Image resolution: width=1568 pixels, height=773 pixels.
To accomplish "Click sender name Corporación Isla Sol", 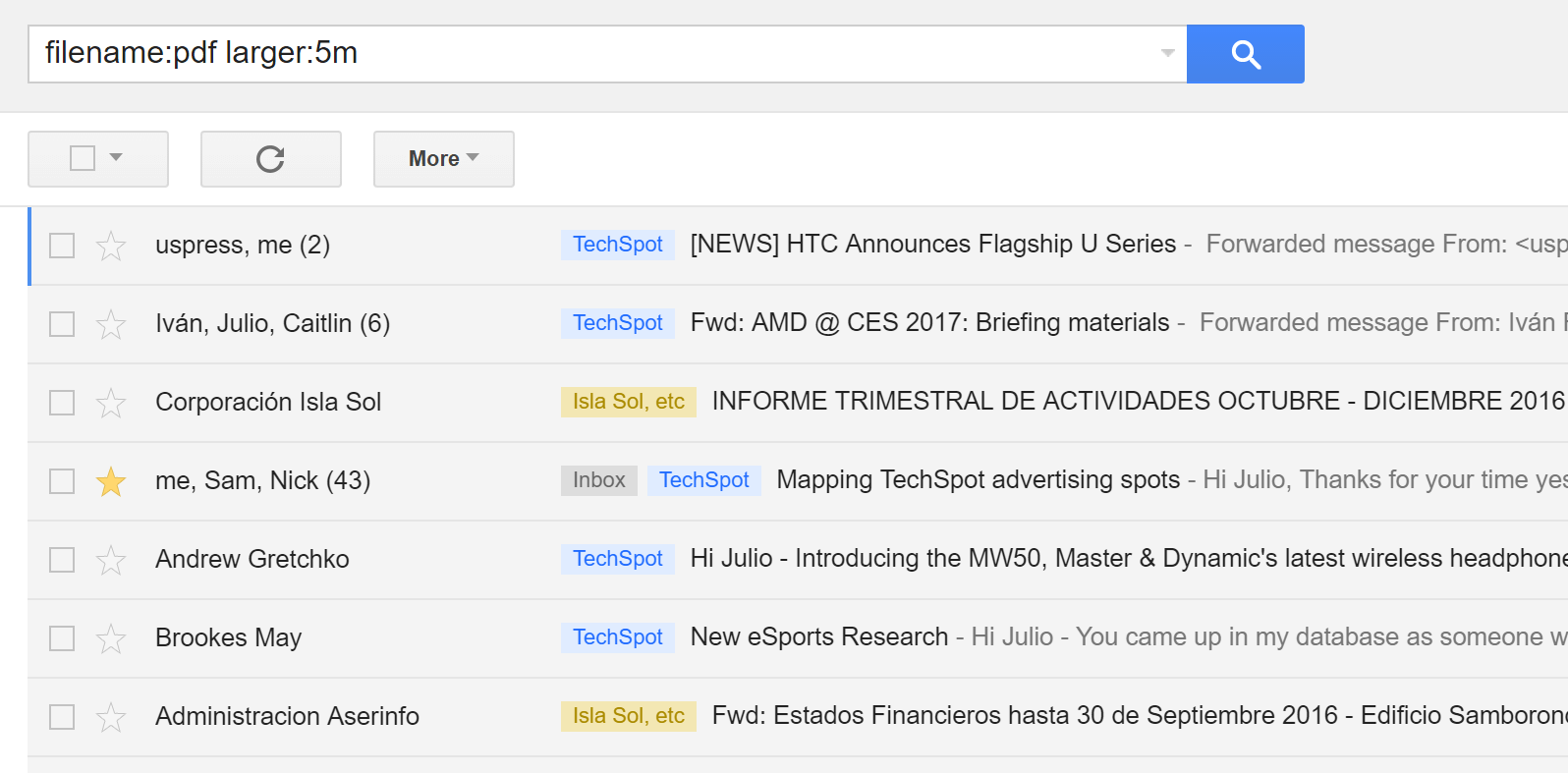I will click(x=268, y=403).
